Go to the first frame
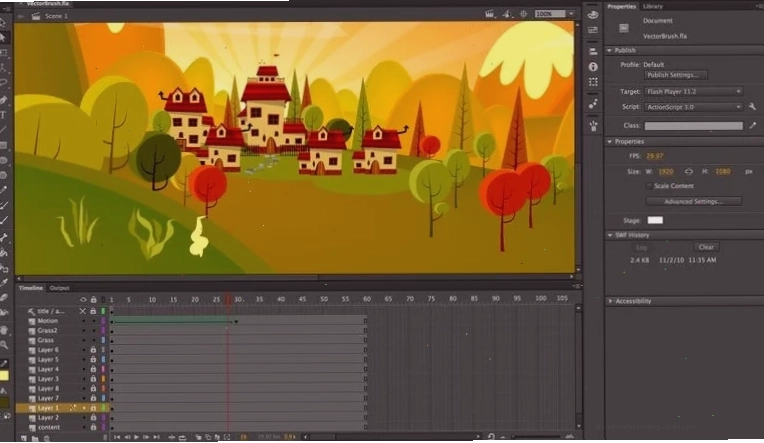The height and width of the screenshot is (443, 764). point(117,437)
